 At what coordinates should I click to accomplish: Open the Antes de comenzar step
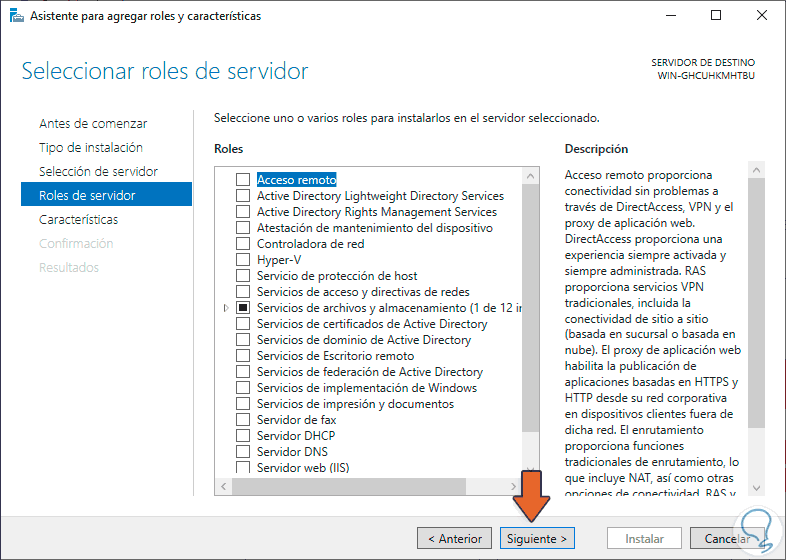tap(93, 124)
